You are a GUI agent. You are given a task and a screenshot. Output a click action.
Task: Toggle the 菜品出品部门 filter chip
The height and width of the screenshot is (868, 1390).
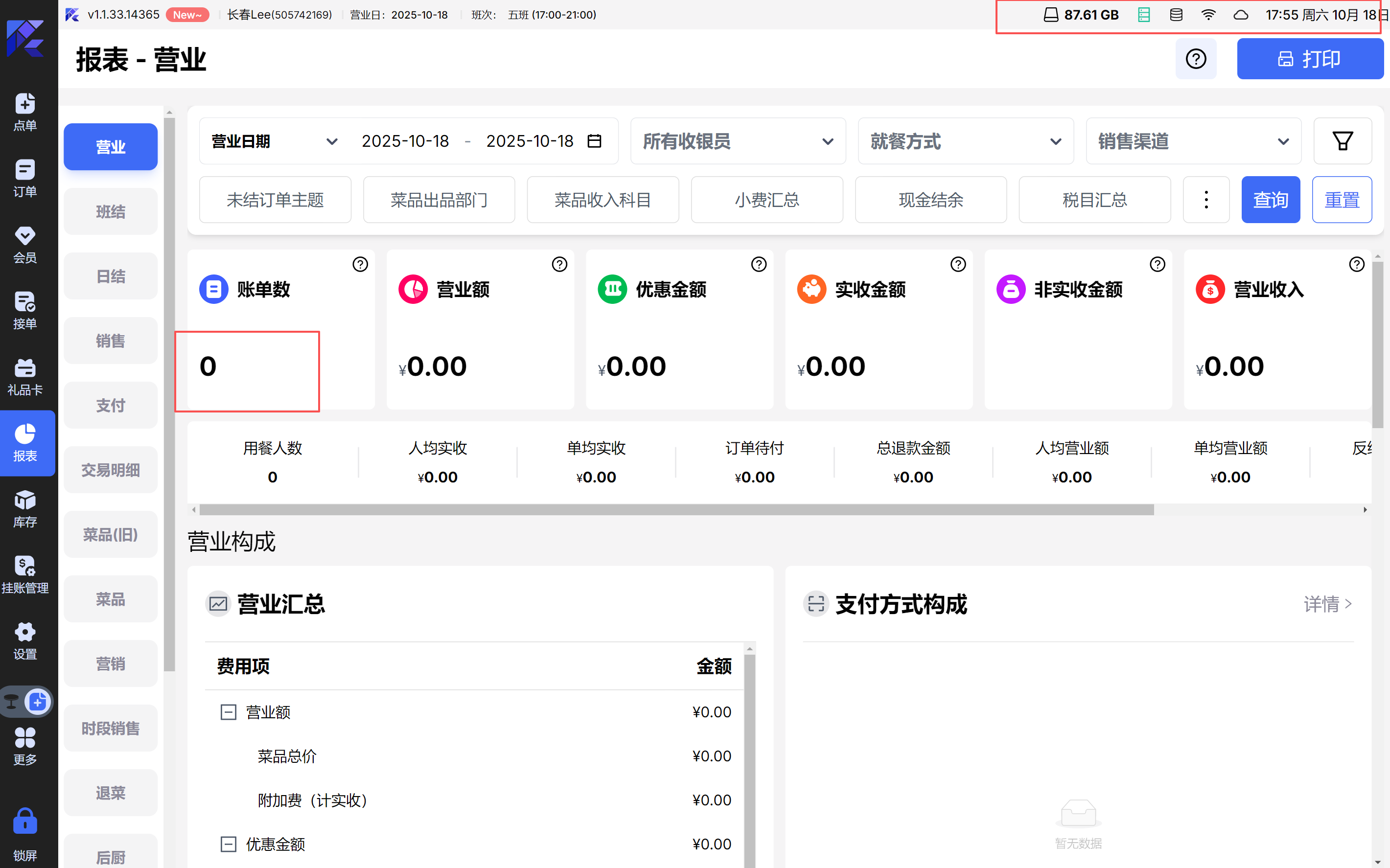pos(439,200)
